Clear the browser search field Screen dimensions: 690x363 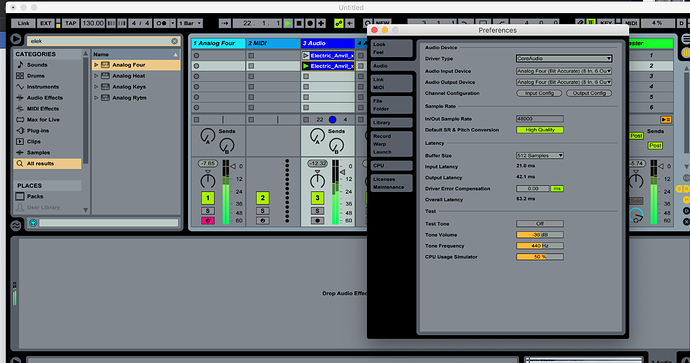tap(175, 41)
